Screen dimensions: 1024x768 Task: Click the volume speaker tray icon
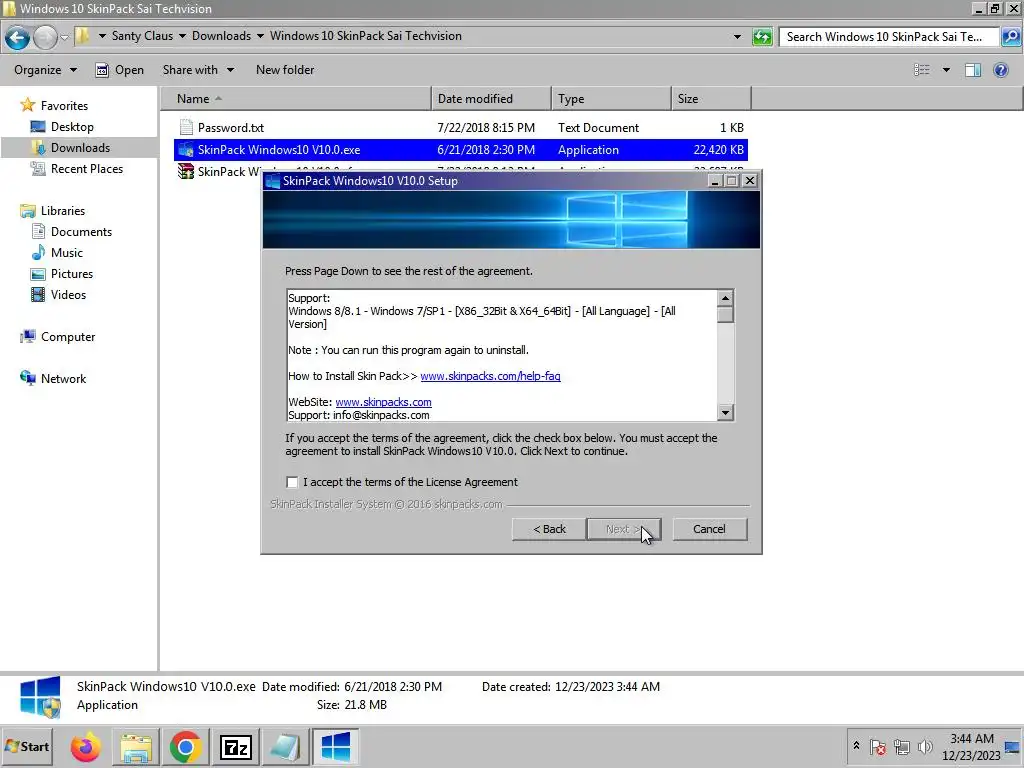click(x=925, y=747)
